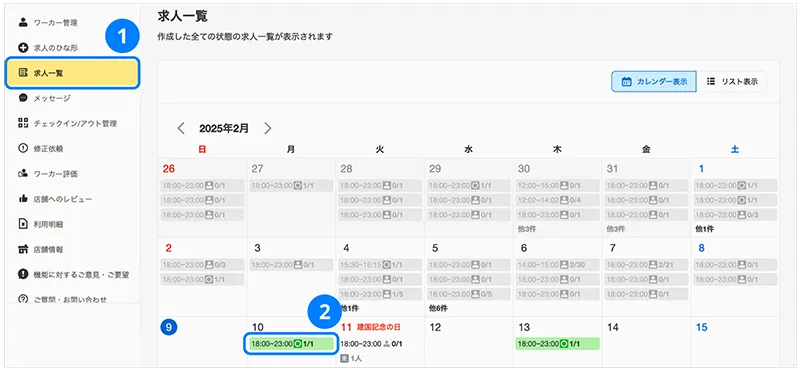
Task: Open the 12:00~15:00 job on the 30th
Action: 558,185
